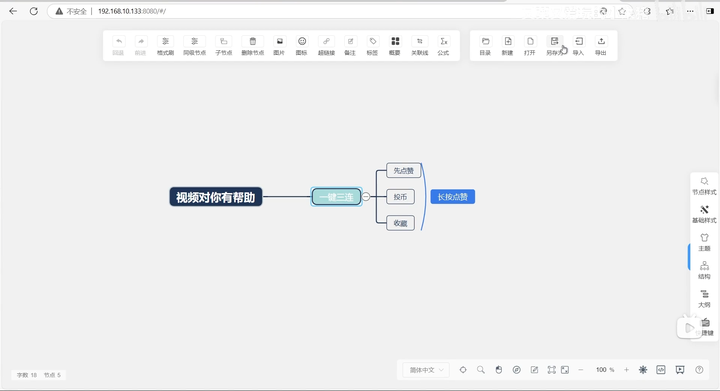This screenshot has height=391, width=720.
Task: Export the mind map via 导出
Action: 601,46
